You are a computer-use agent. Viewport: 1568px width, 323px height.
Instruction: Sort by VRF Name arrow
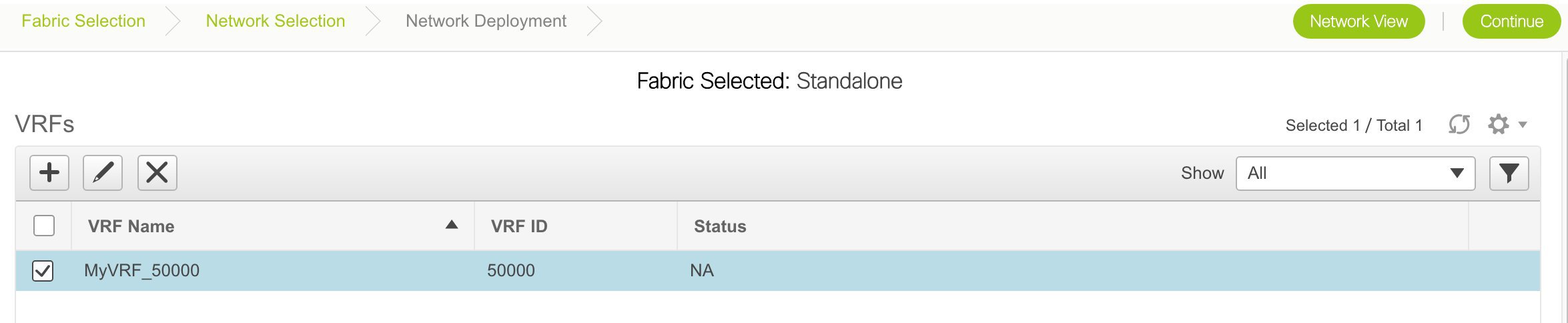452,225
